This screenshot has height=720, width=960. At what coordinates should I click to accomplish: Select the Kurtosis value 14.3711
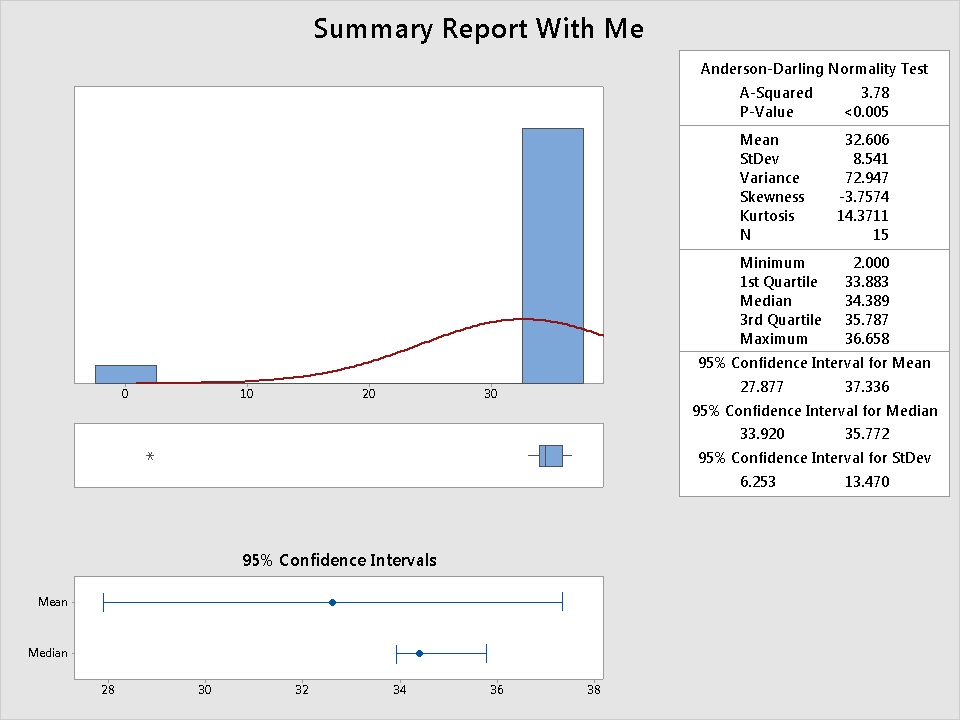coord(863,216)
